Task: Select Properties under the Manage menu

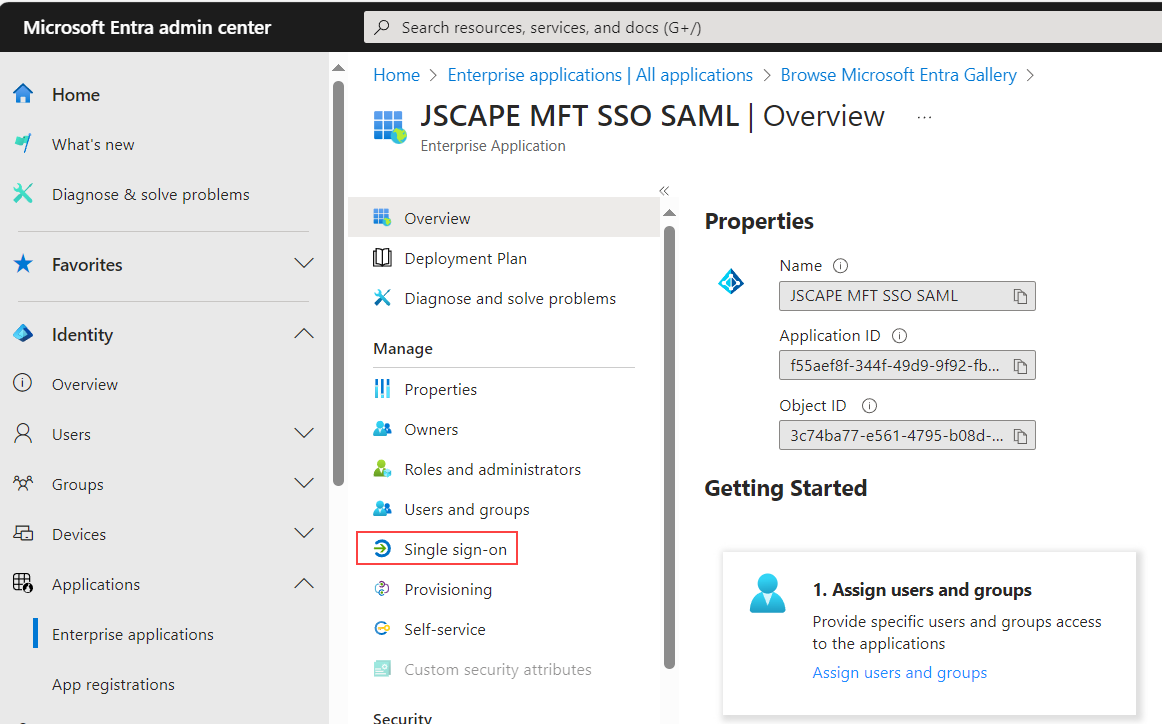Action: pyautogui.click(x=441, y=389)
